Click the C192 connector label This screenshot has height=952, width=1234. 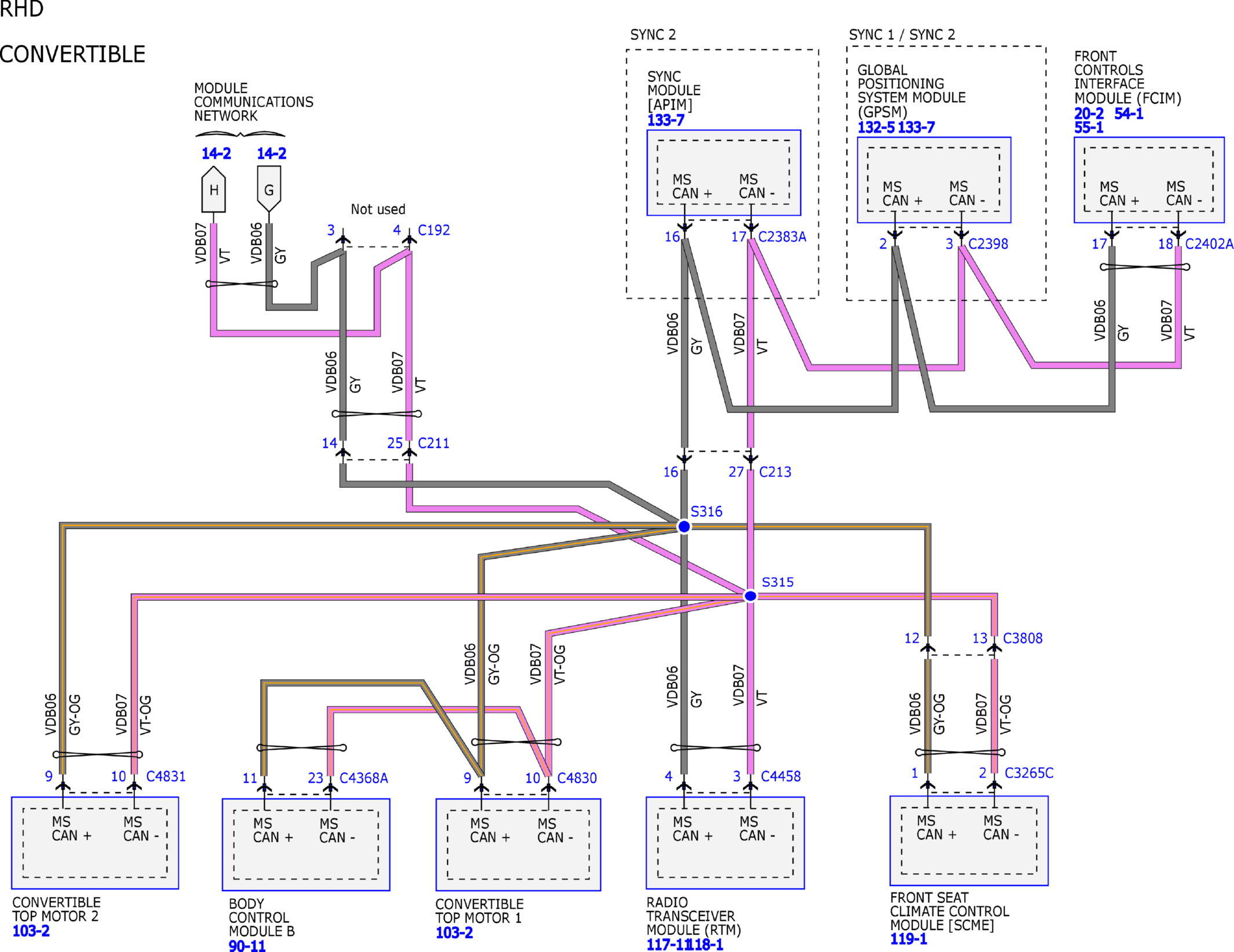(x=433, y=230)
